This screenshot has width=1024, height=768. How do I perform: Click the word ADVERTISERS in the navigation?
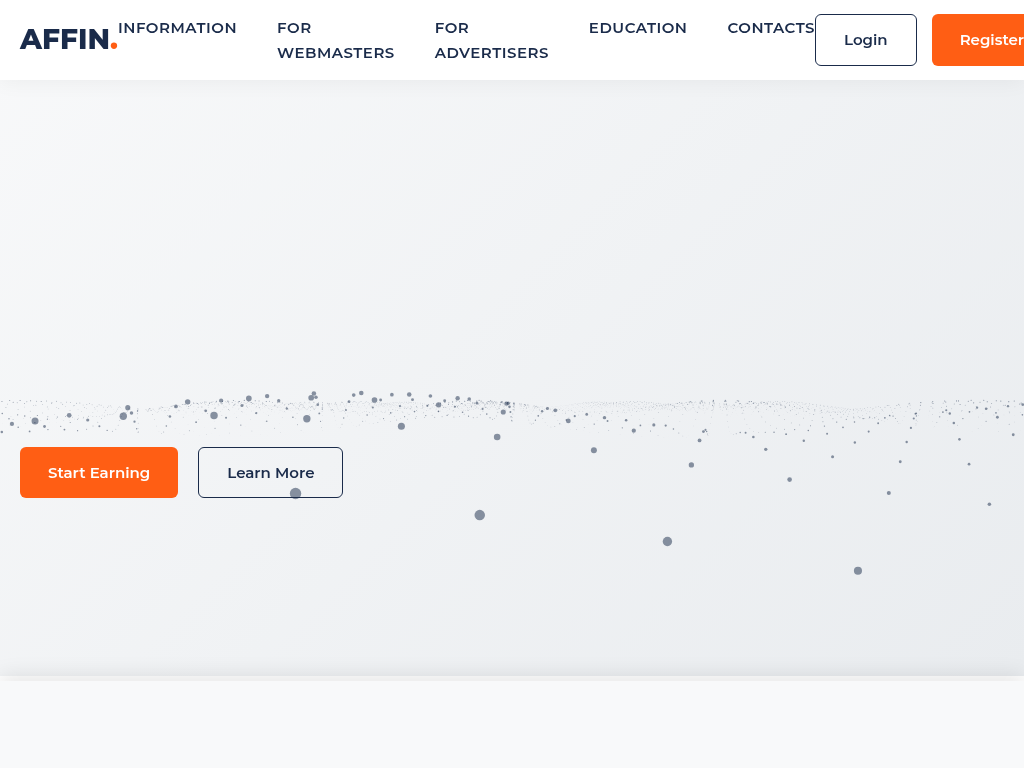click(x=491, y=53)
